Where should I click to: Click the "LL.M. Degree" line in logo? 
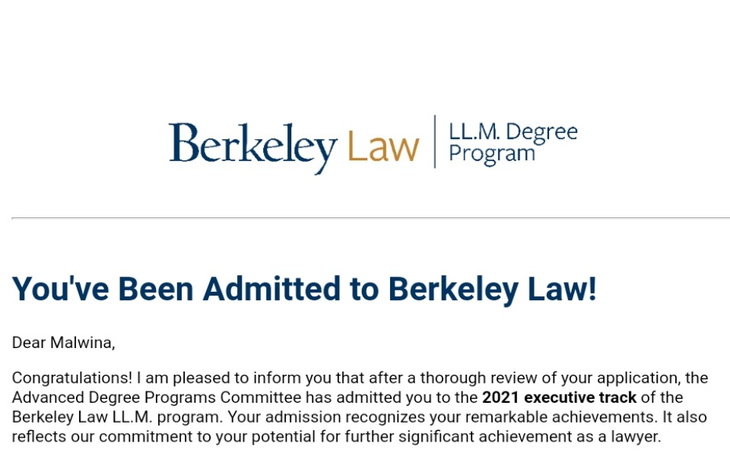click(x=512, y=132)
